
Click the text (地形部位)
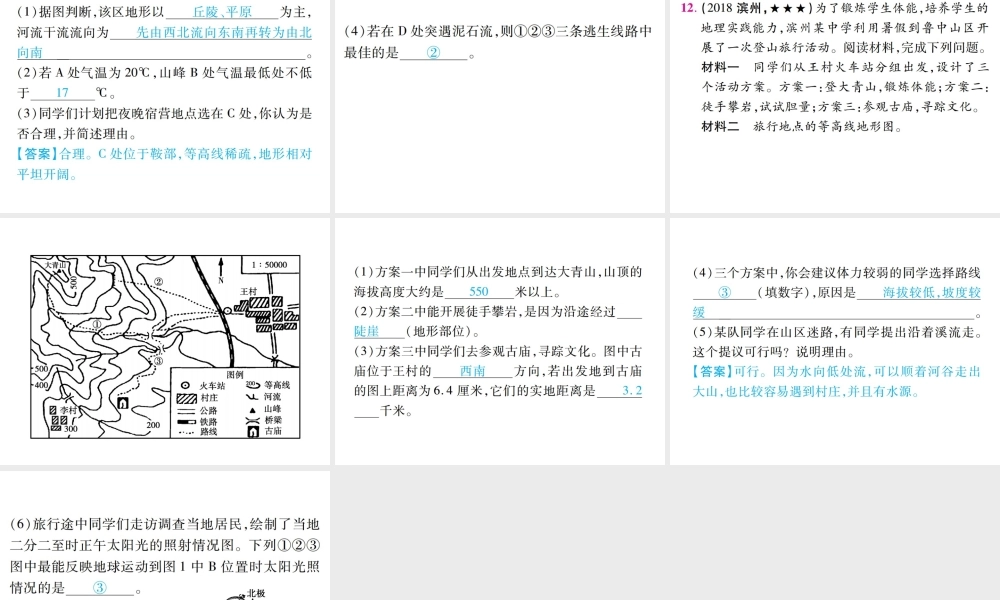(x=441, y=331)
